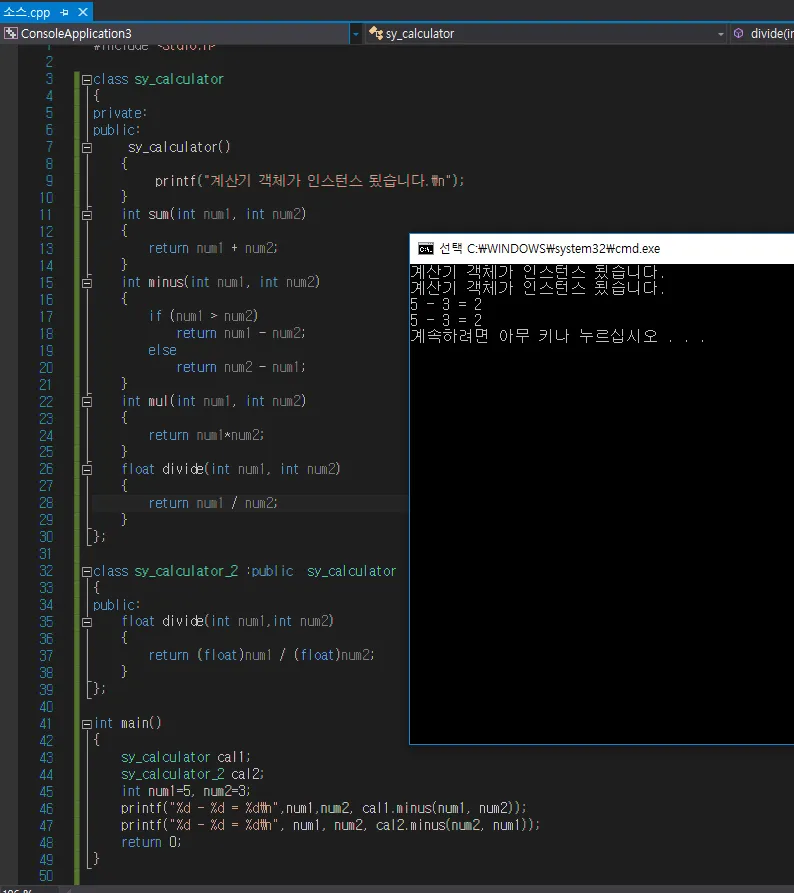Viewport: 794px width, 893px height.
Task: Click 'sy_calculator_2 cal2;' declaration line
Action: (x=193, y=774)
